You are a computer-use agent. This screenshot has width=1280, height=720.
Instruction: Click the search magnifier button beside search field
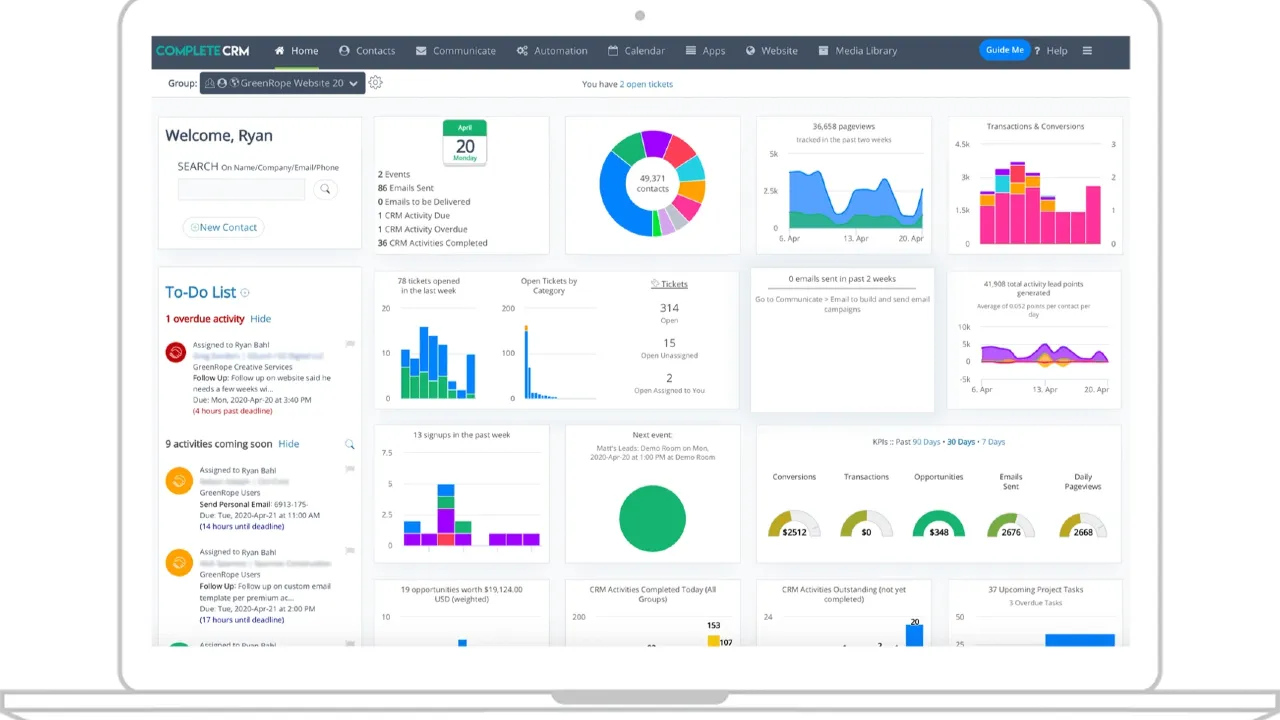(x=325, y=189)
